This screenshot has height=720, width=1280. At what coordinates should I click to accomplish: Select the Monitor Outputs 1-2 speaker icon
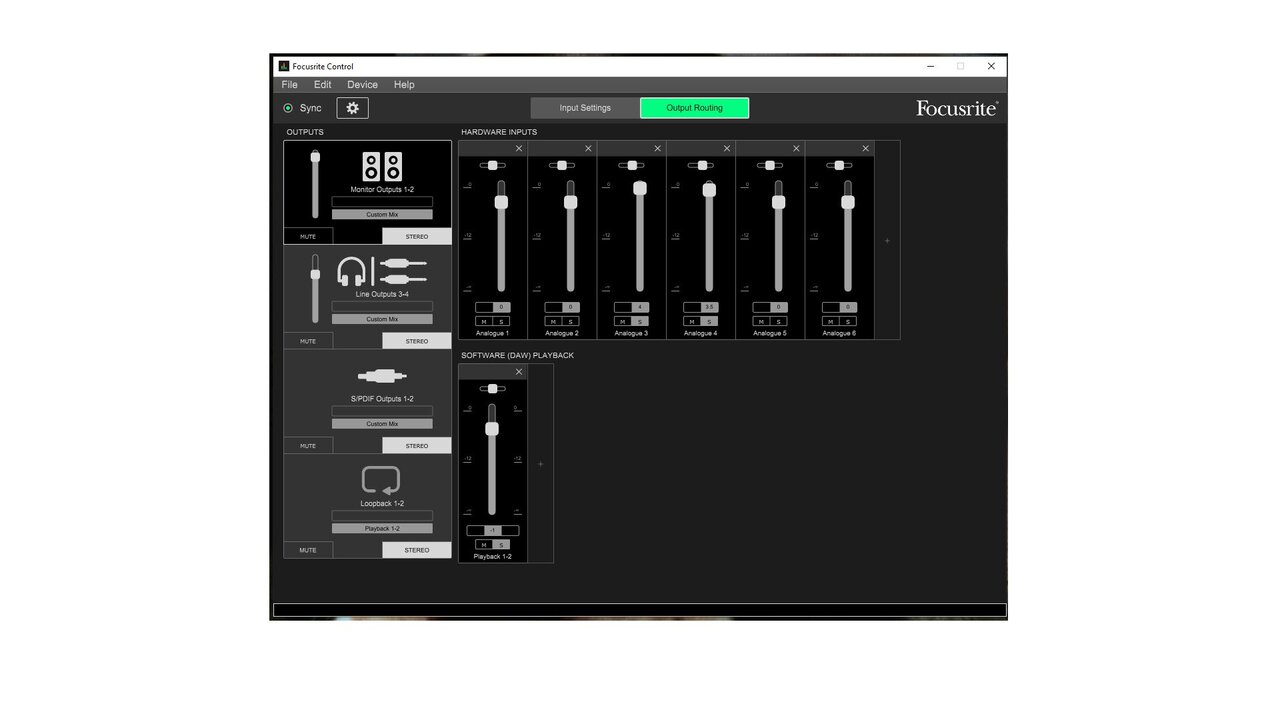382,166
